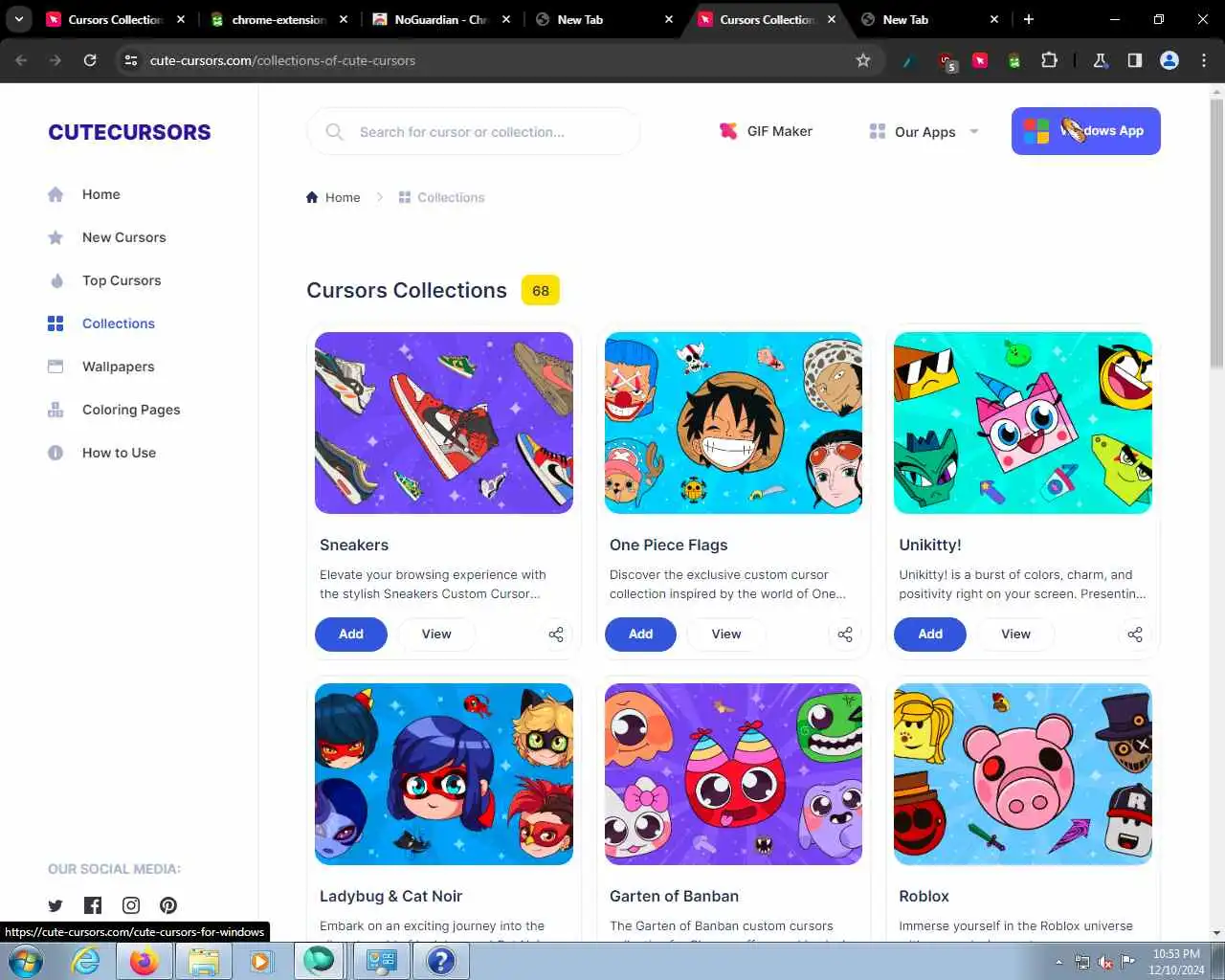The image size is (1225, 980).
Task: Click the One Piece Flags title
Action: (x=668, y=545)
